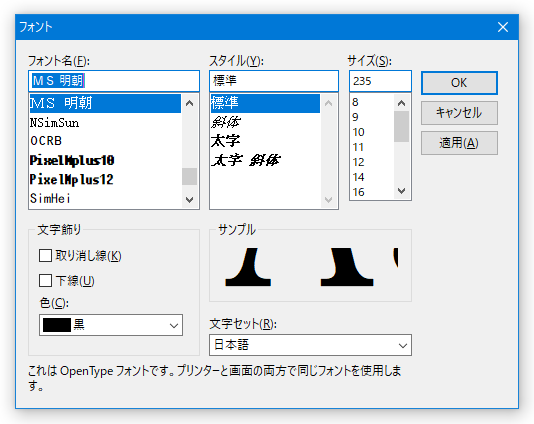Viewport: 534px width, 424px height.
Task: Click the フォント名 text field
Action: pyautogui.click(x=114, y=81)
